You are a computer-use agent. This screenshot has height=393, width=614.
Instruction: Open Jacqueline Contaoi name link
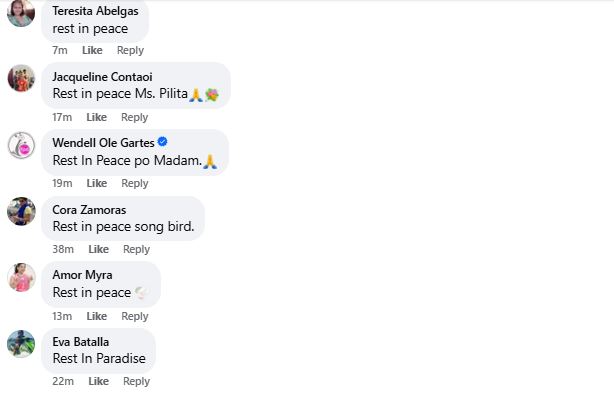point(102,77)
